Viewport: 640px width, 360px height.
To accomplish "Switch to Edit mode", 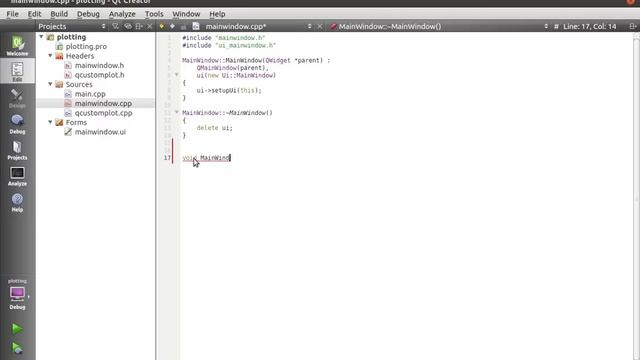I will [17, 71].
